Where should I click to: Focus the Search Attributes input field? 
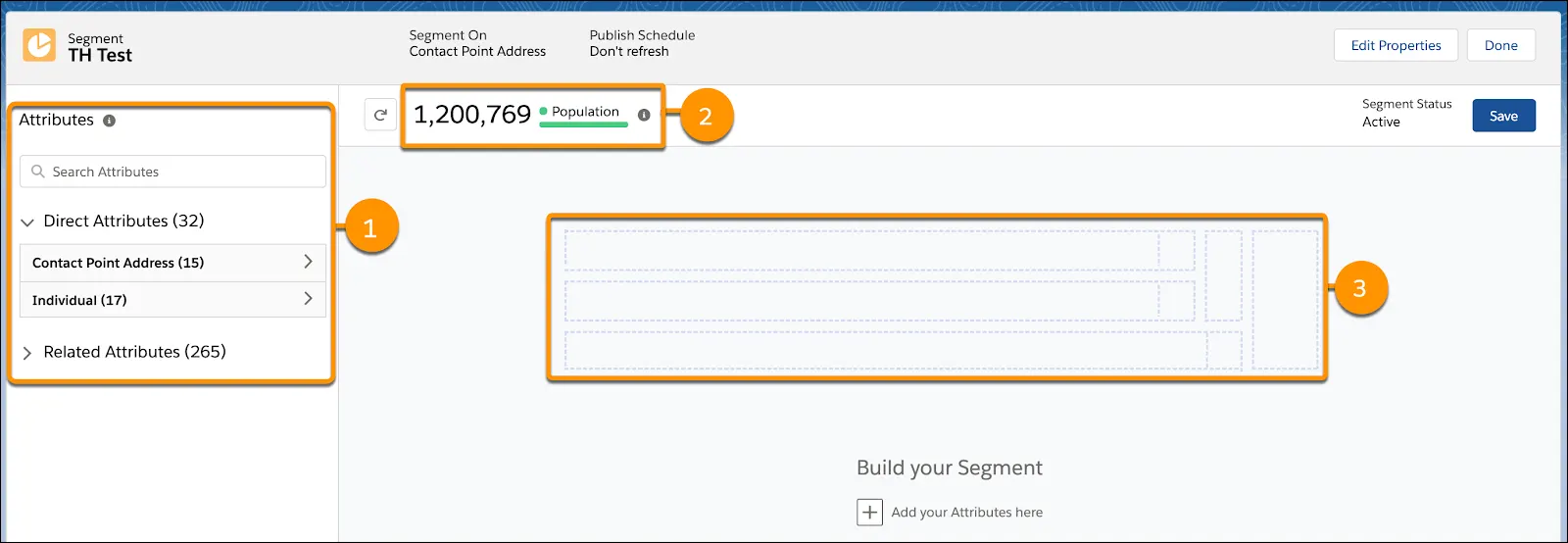(x=172, y=172)
